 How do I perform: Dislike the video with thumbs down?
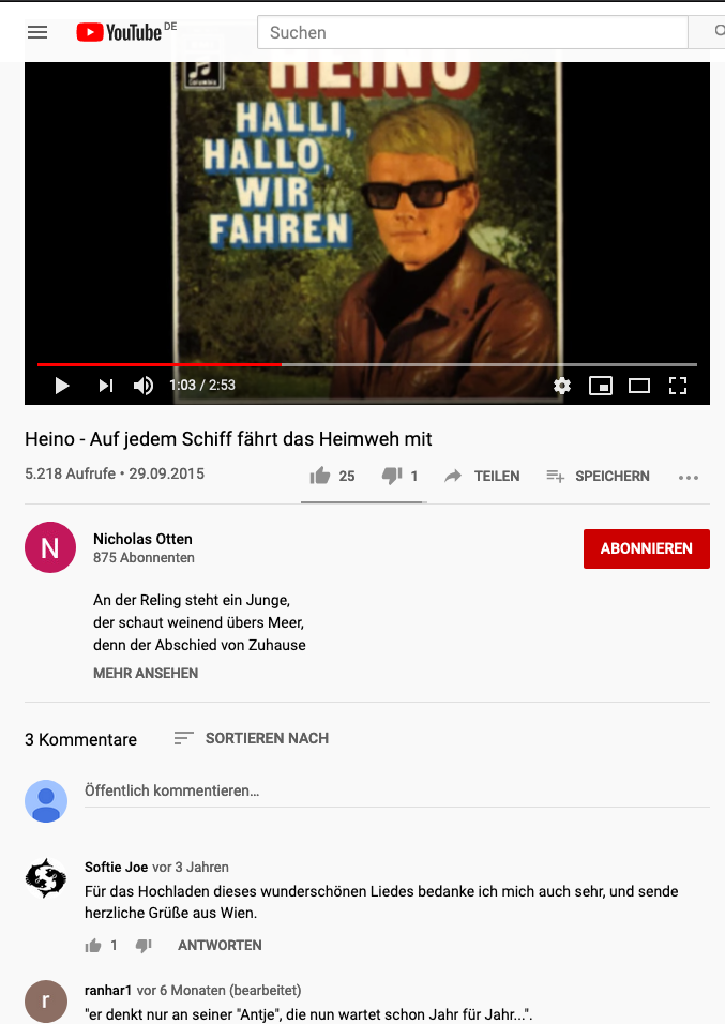[400, 476]
